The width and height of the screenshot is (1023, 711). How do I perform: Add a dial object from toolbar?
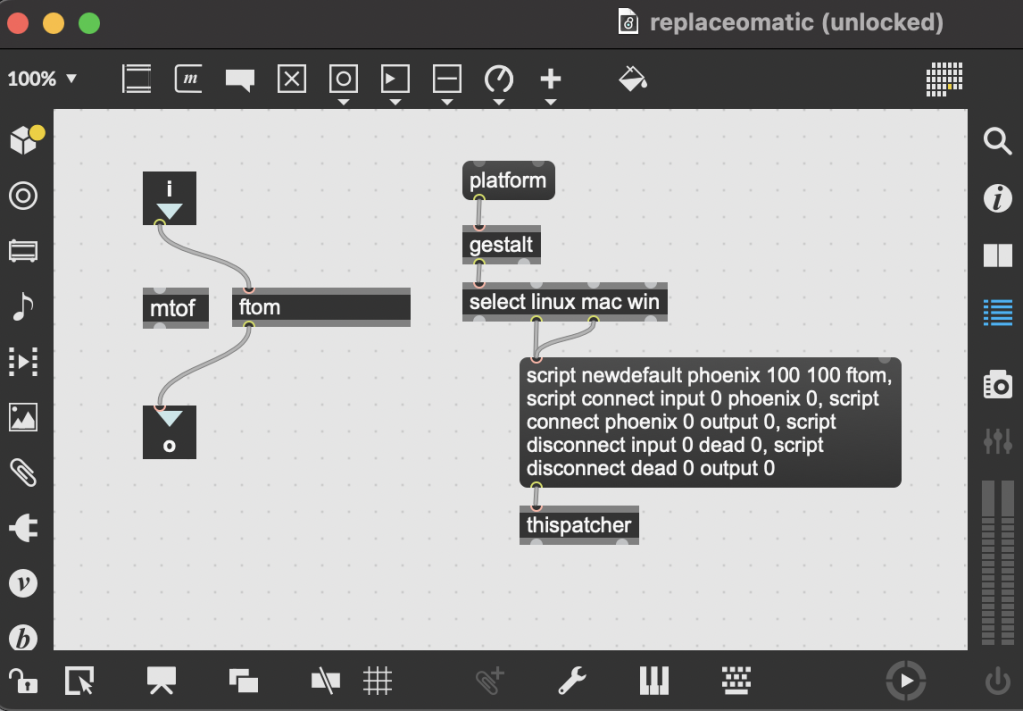pos(499,79)
